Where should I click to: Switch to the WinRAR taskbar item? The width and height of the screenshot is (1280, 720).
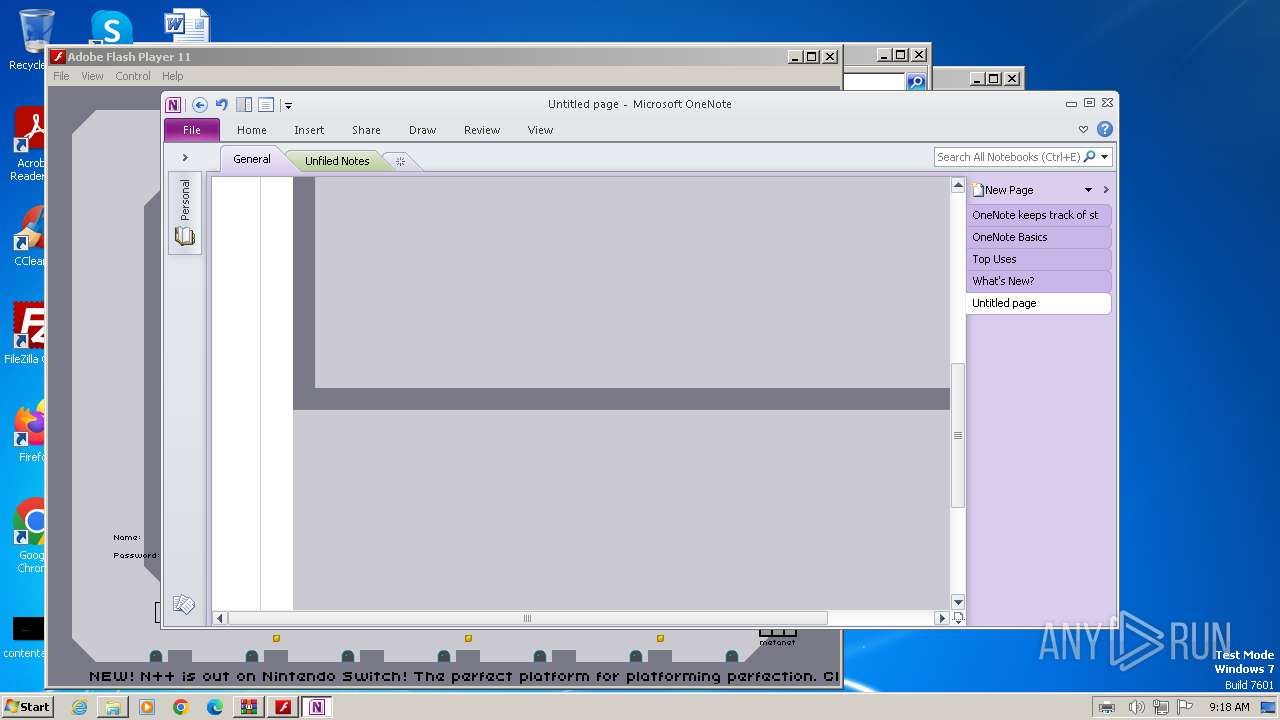pos(249,707)
